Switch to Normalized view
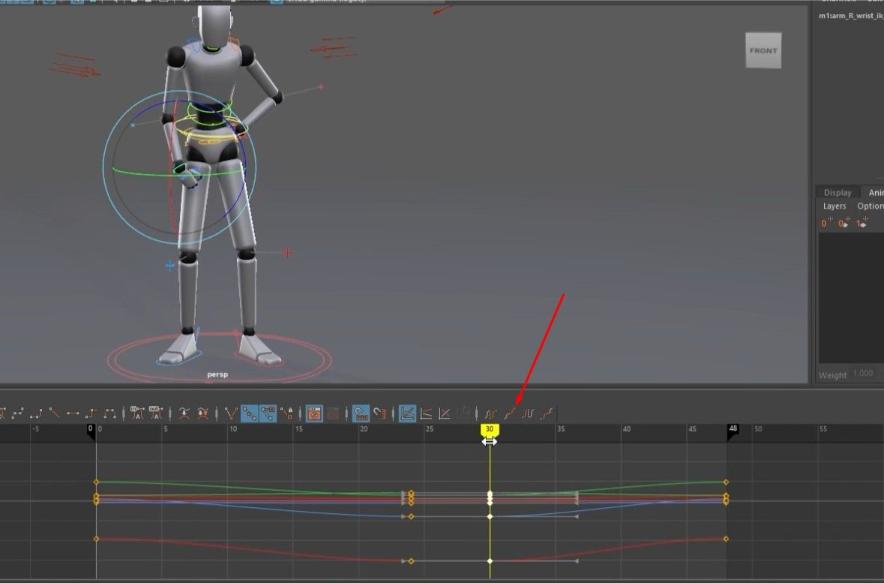 (x=445, y=414)
